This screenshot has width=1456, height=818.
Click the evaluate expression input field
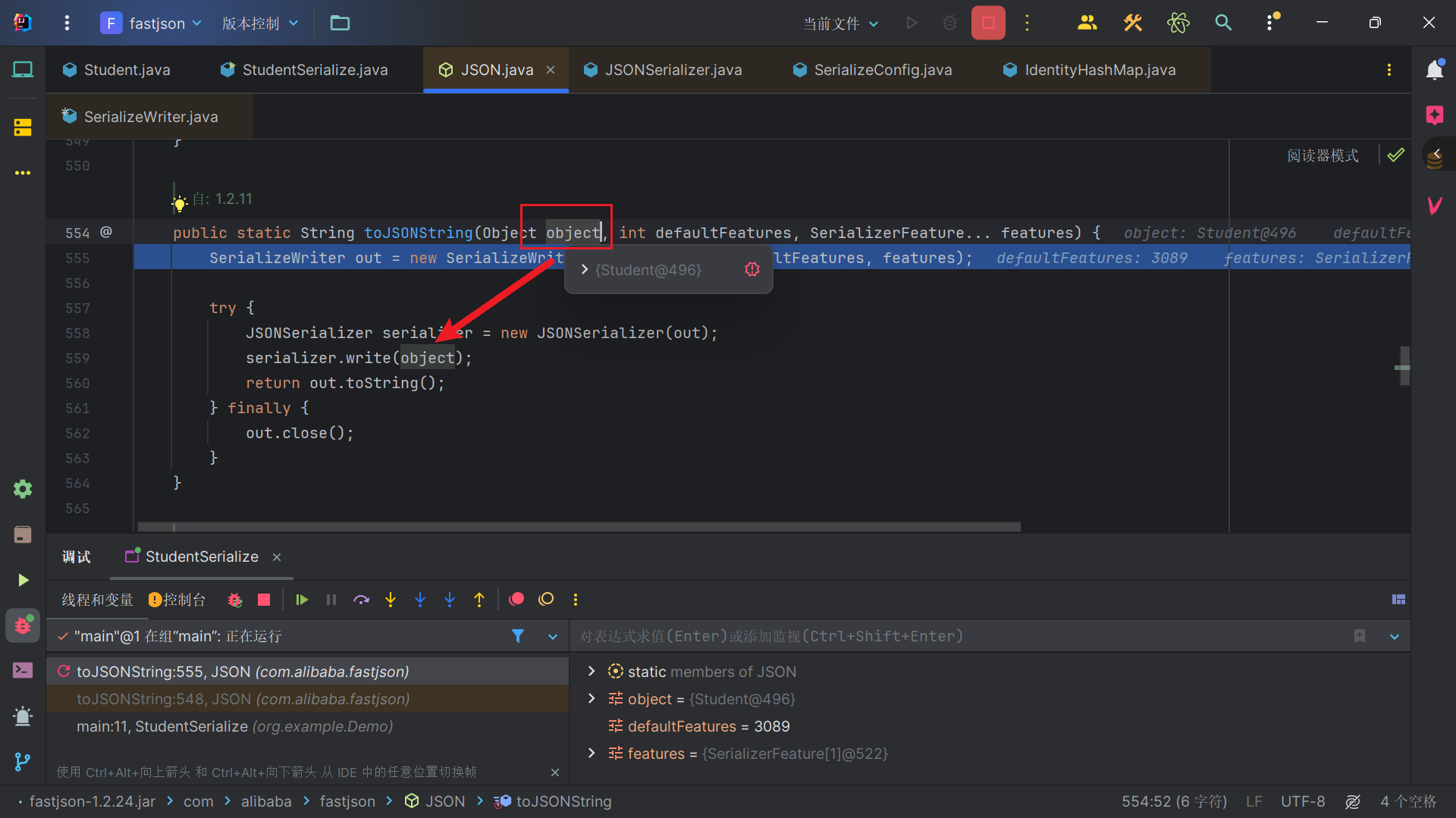tap(959, 636)
